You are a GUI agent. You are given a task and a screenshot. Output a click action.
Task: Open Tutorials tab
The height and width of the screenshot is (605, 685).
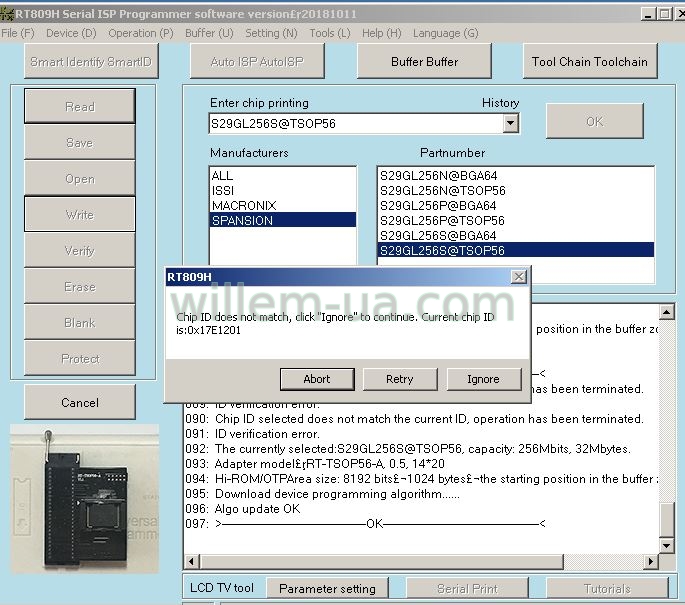pos(607,588)
